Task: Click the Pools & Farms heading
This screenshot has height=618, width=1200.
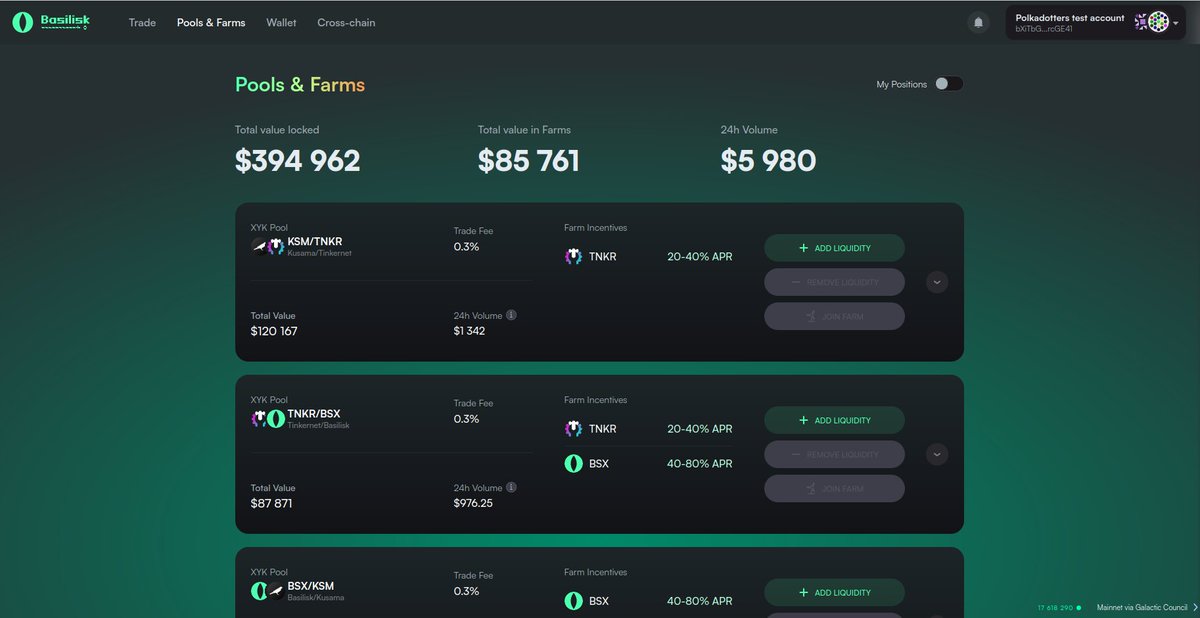Action: pos(300,85)
